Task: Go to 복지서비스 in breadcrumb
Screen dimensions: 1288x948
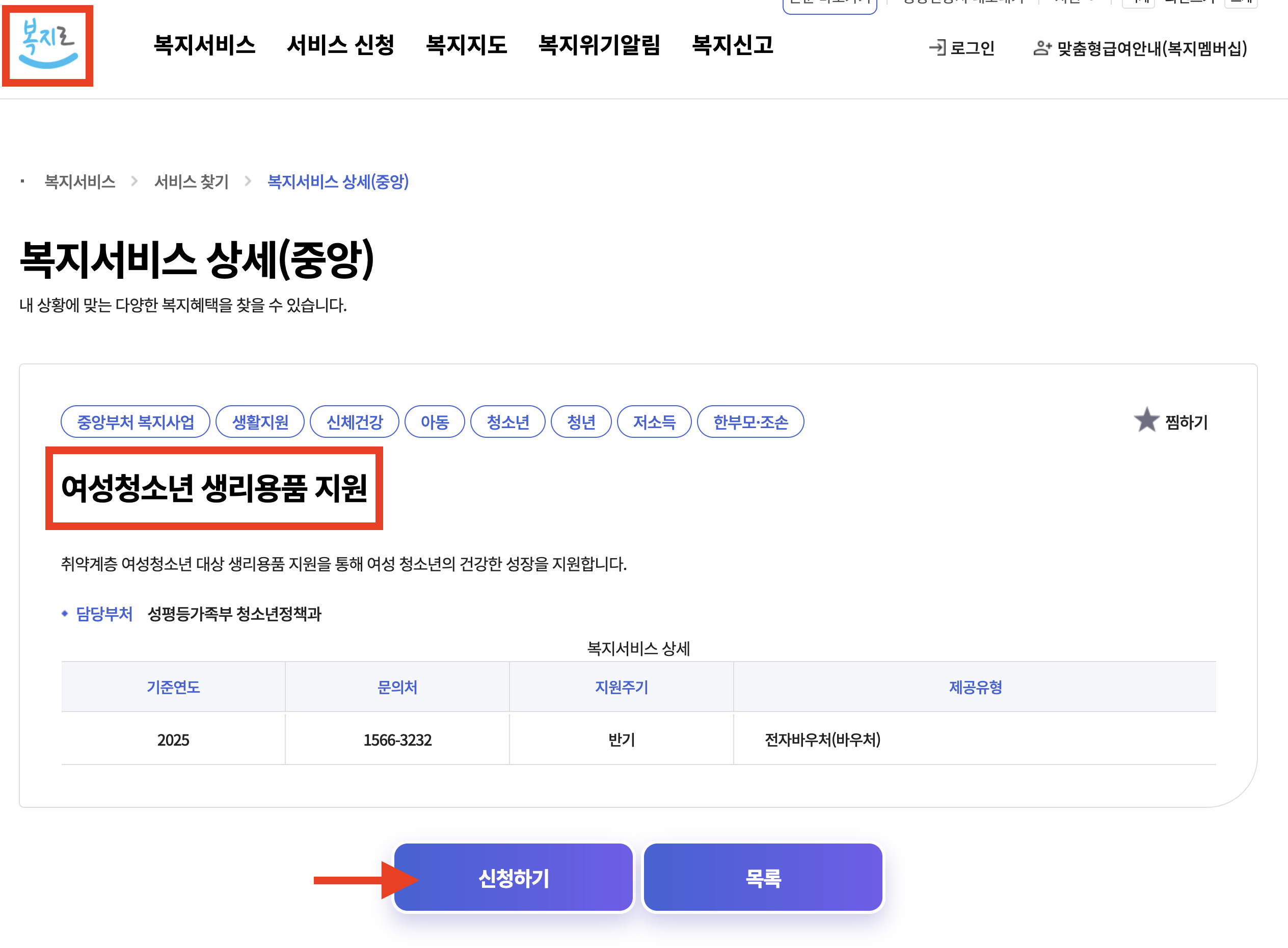Action: point(80,182)
